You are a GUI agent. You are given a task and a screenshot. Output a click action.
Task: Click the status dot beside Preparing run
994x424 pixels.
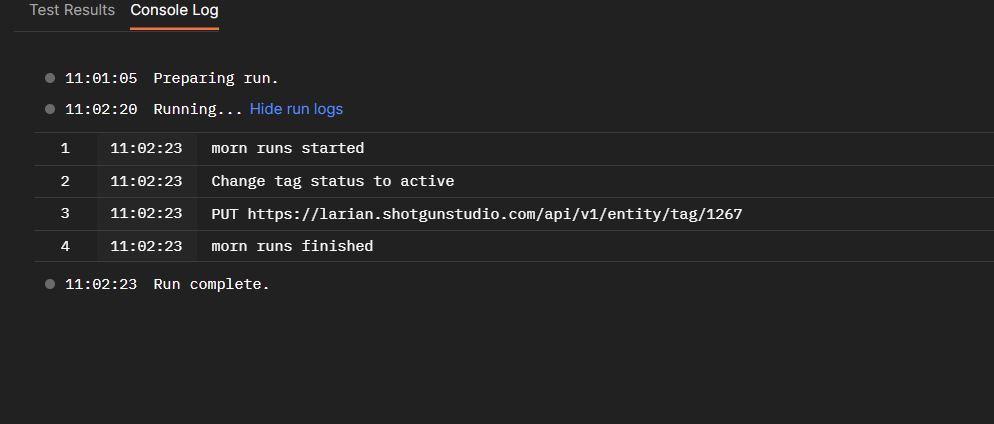[x=50, y=78]
